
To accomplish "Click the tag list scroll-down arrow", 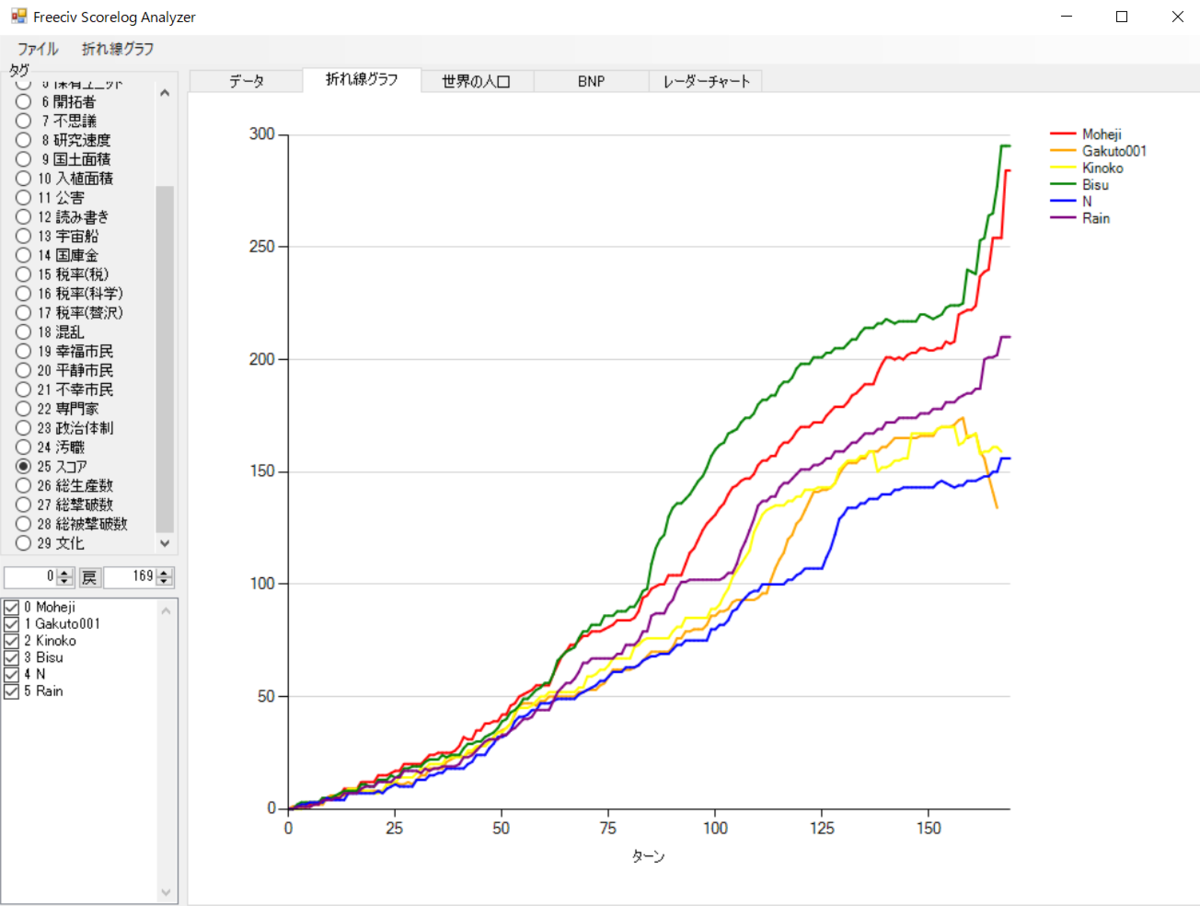I will pyautogui.click(x=165, y=543).
